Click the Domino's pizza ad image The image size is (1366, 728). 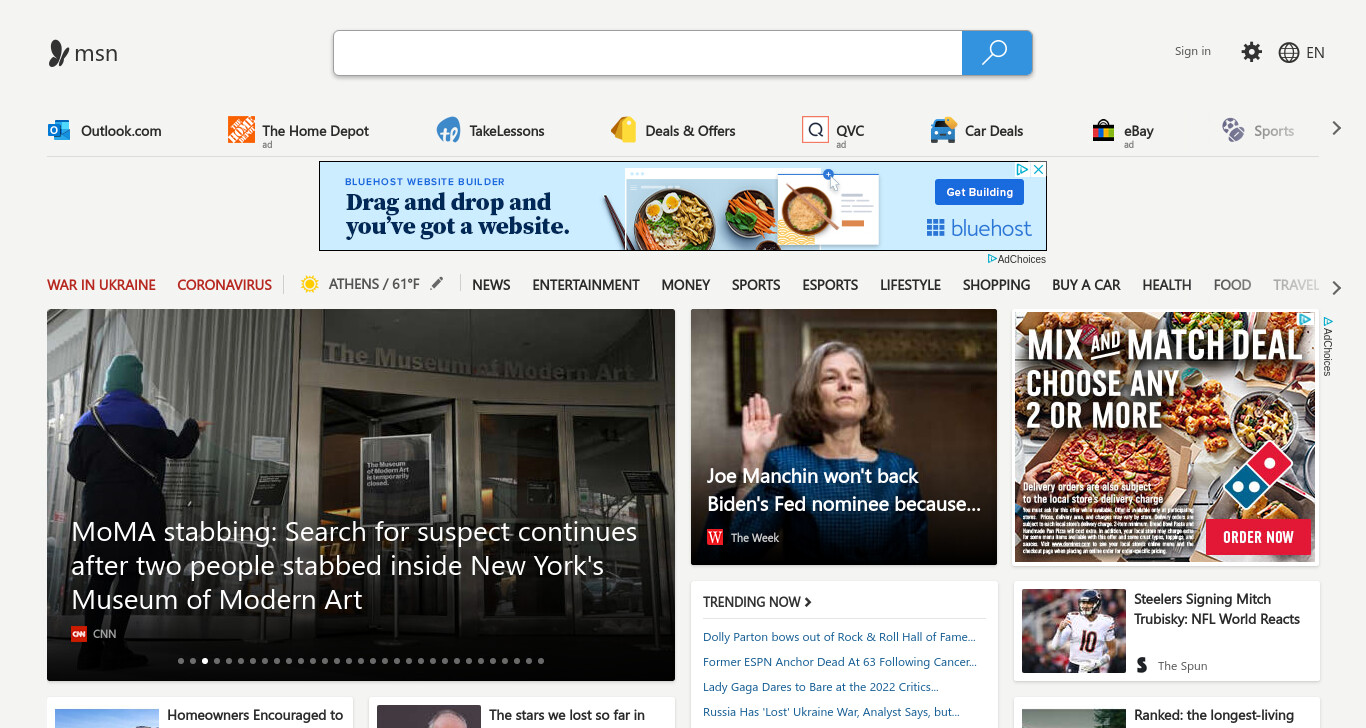point(1165,437)
